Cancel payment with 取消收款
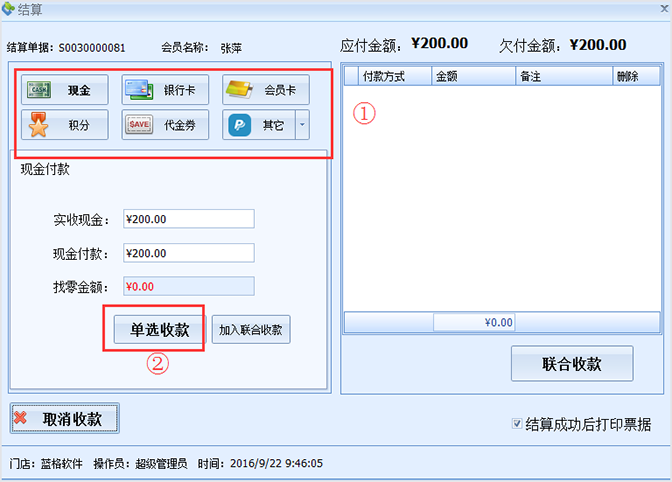Viewport: 672px width, 482px height. pos(65,419)
